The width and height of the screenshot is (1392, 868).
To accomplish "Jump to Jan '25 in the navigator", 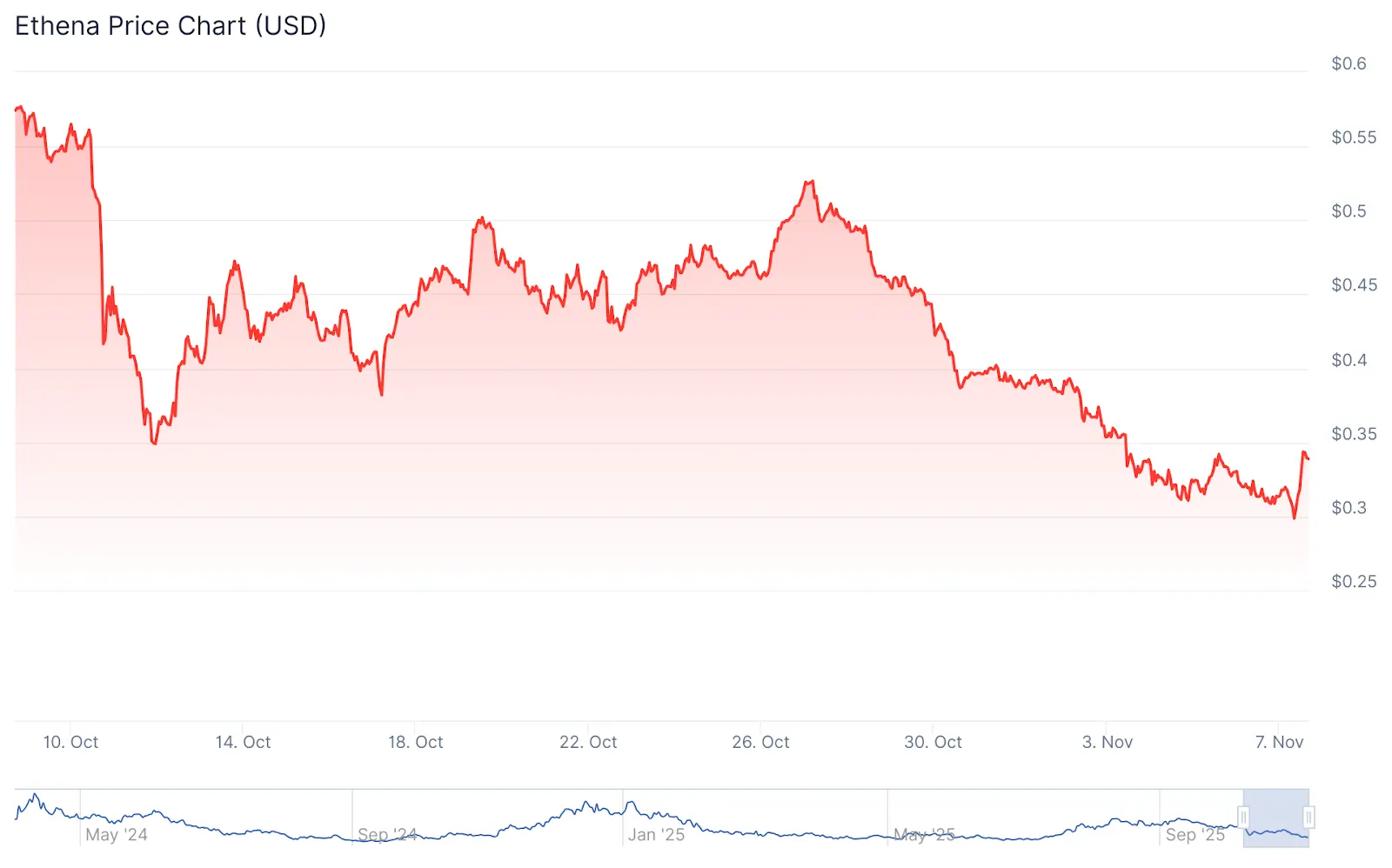I will click(656, 835).
